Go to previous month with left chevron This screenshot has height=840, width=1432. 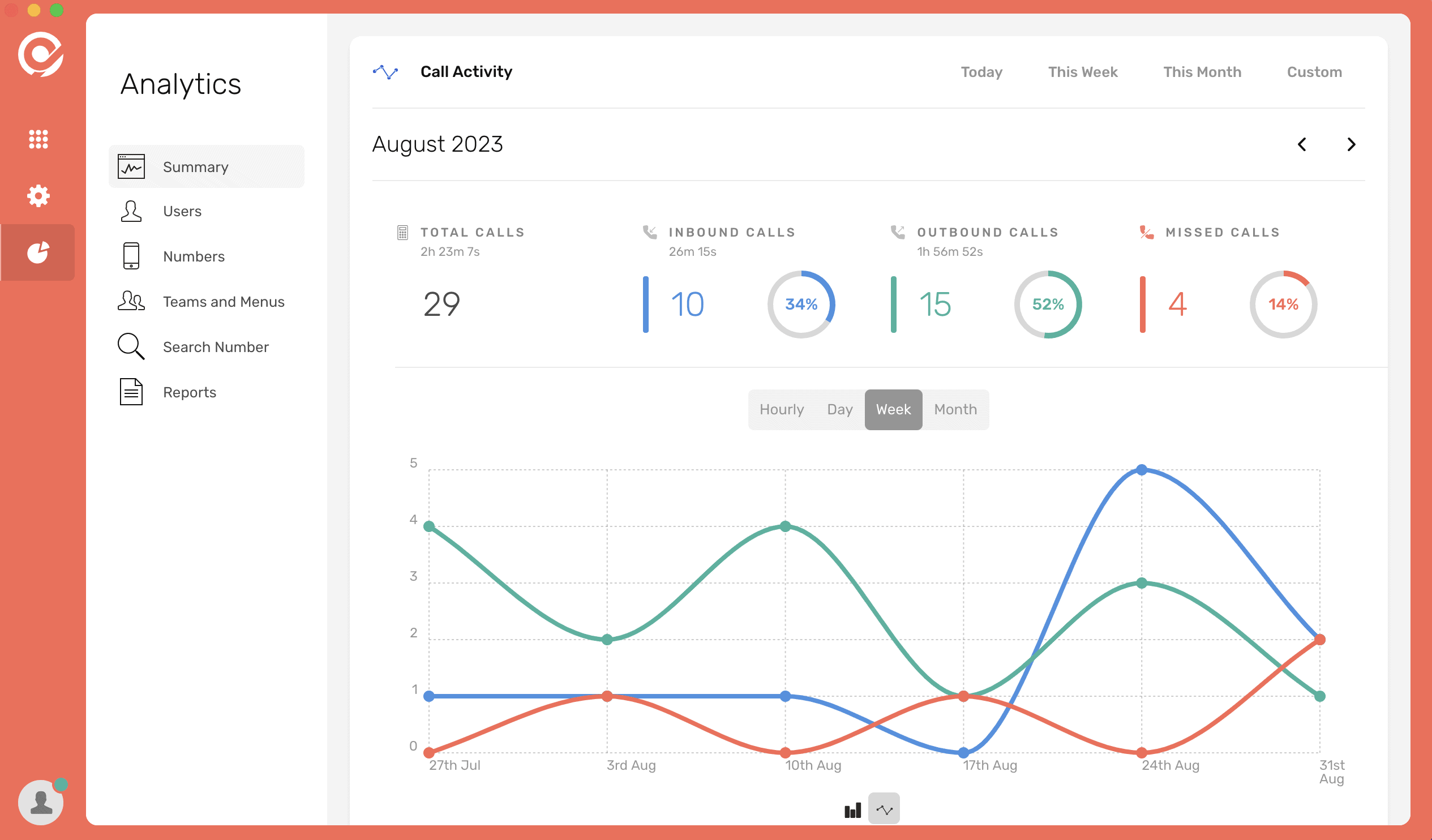coord(1302,144)
